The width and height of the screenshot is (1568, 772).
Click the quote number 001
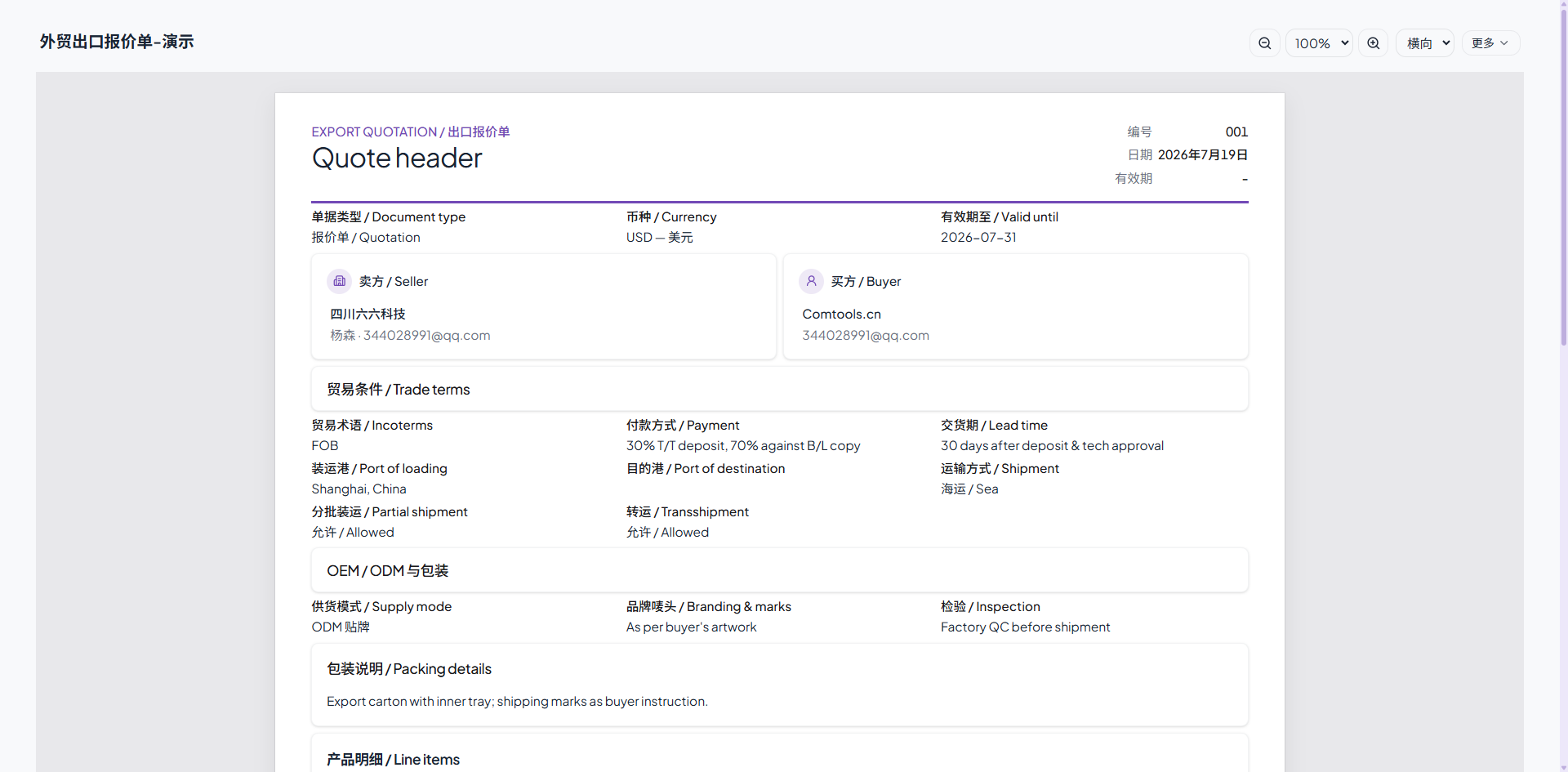[x=1236, y=132]
